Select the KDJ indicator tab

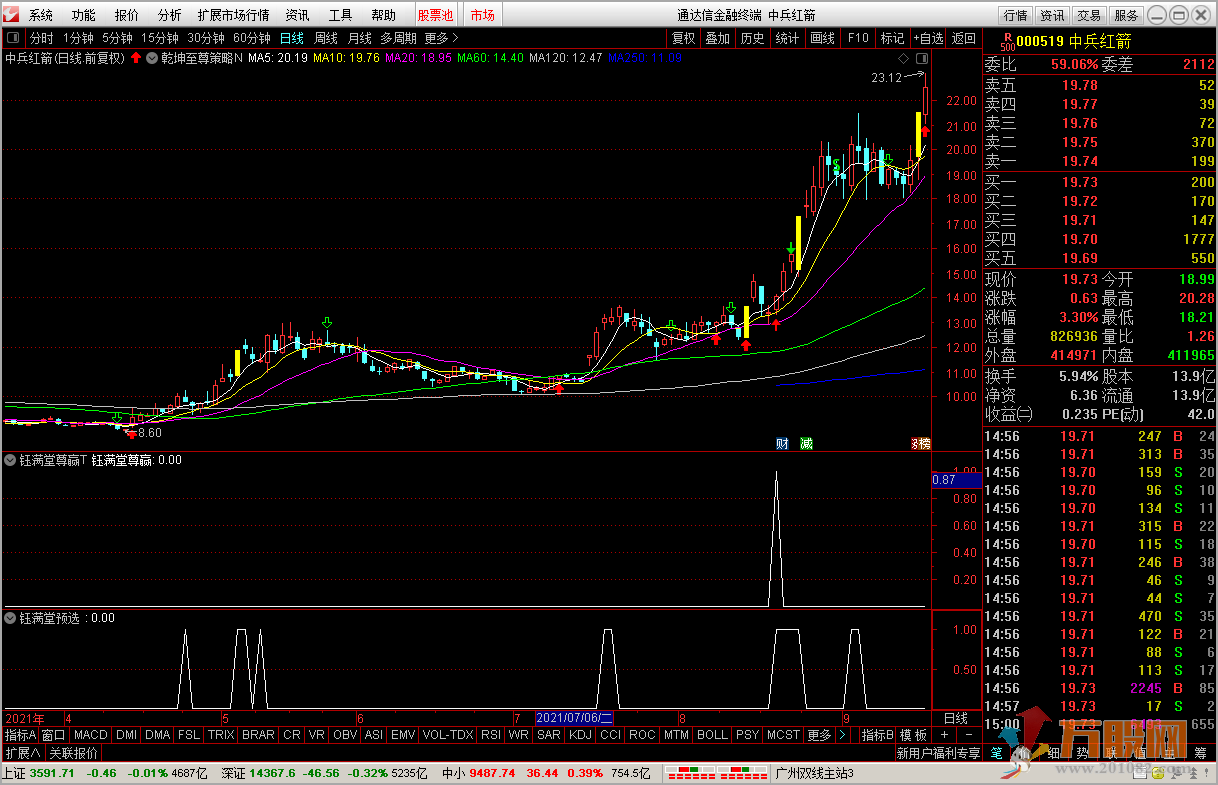coord(580,735)
